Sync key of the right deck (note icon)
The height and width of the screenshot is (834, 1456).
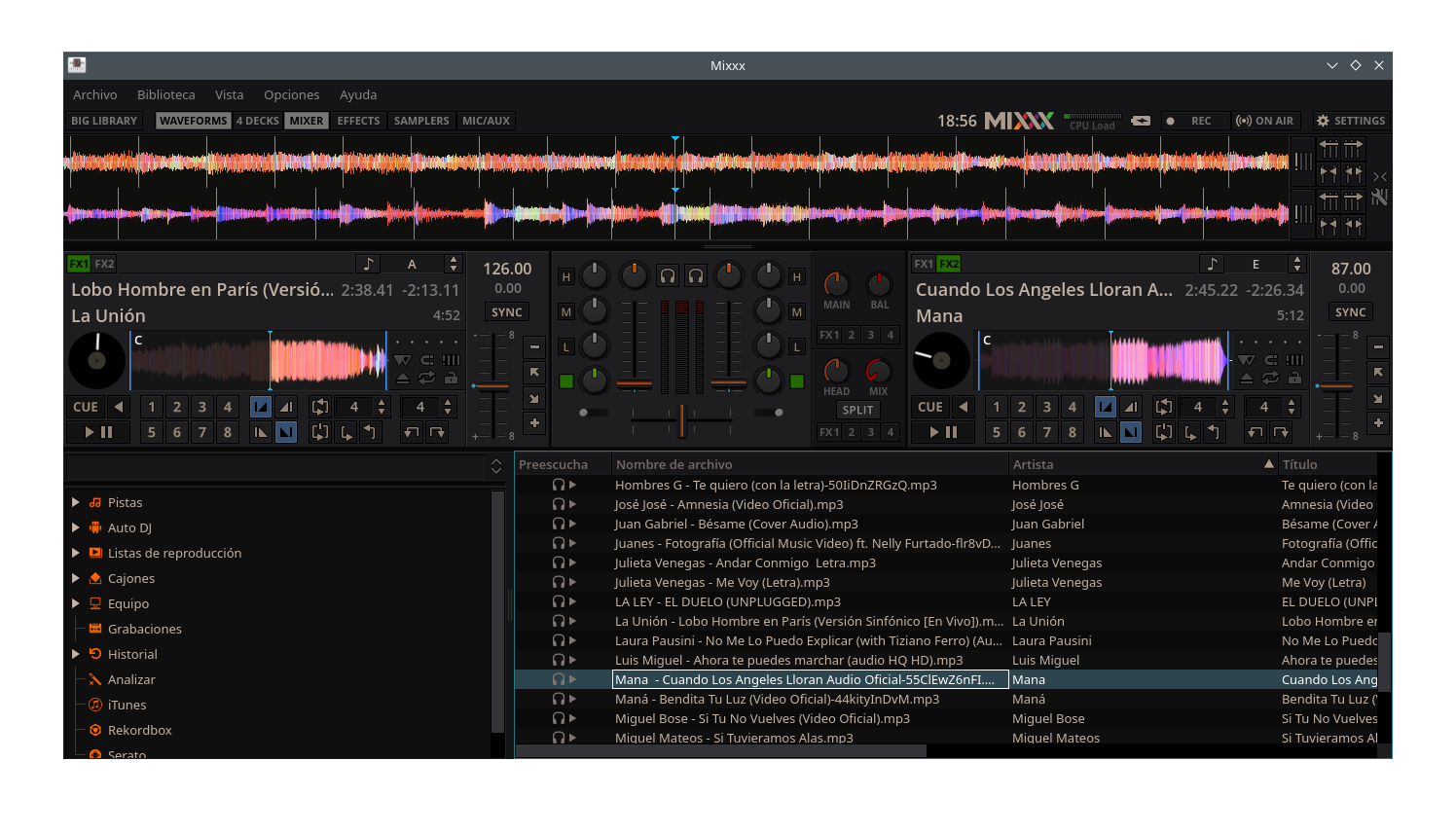pos(1212,264)
